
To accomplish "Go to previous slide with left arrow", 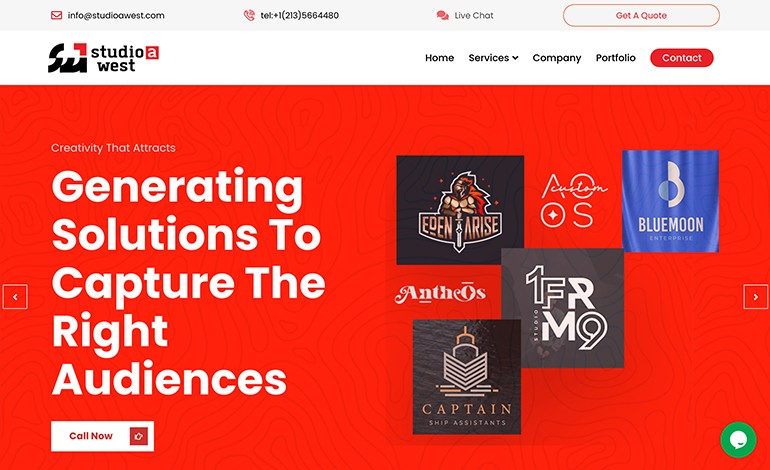I will [x=15, y=297].
